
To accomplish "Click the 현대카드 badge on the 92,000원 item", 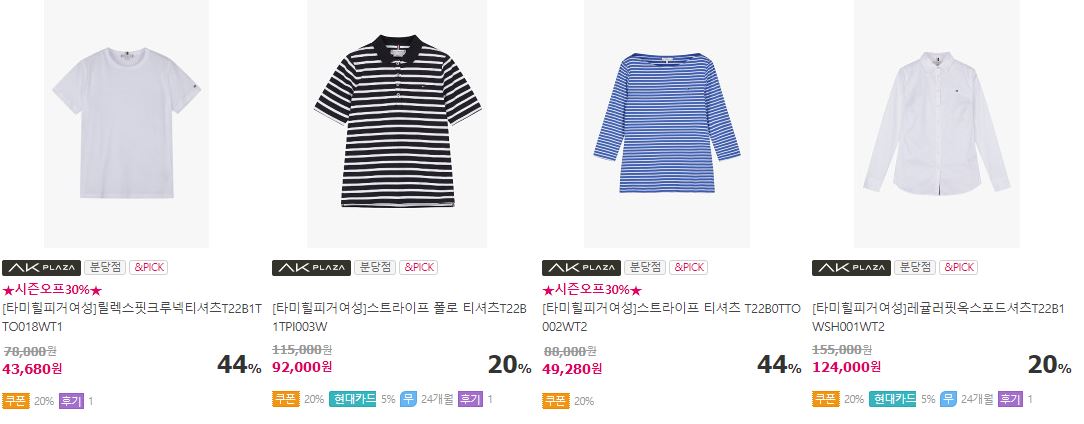I will [353, 399].
